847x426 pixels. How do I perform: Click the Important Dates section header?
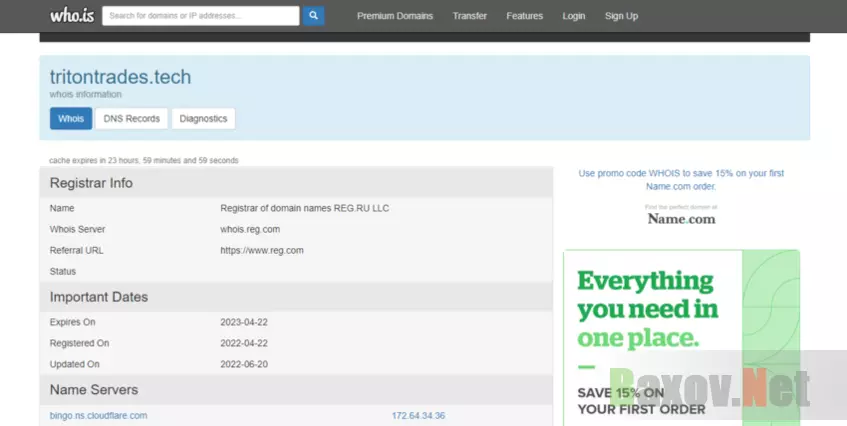coord(296,296)
